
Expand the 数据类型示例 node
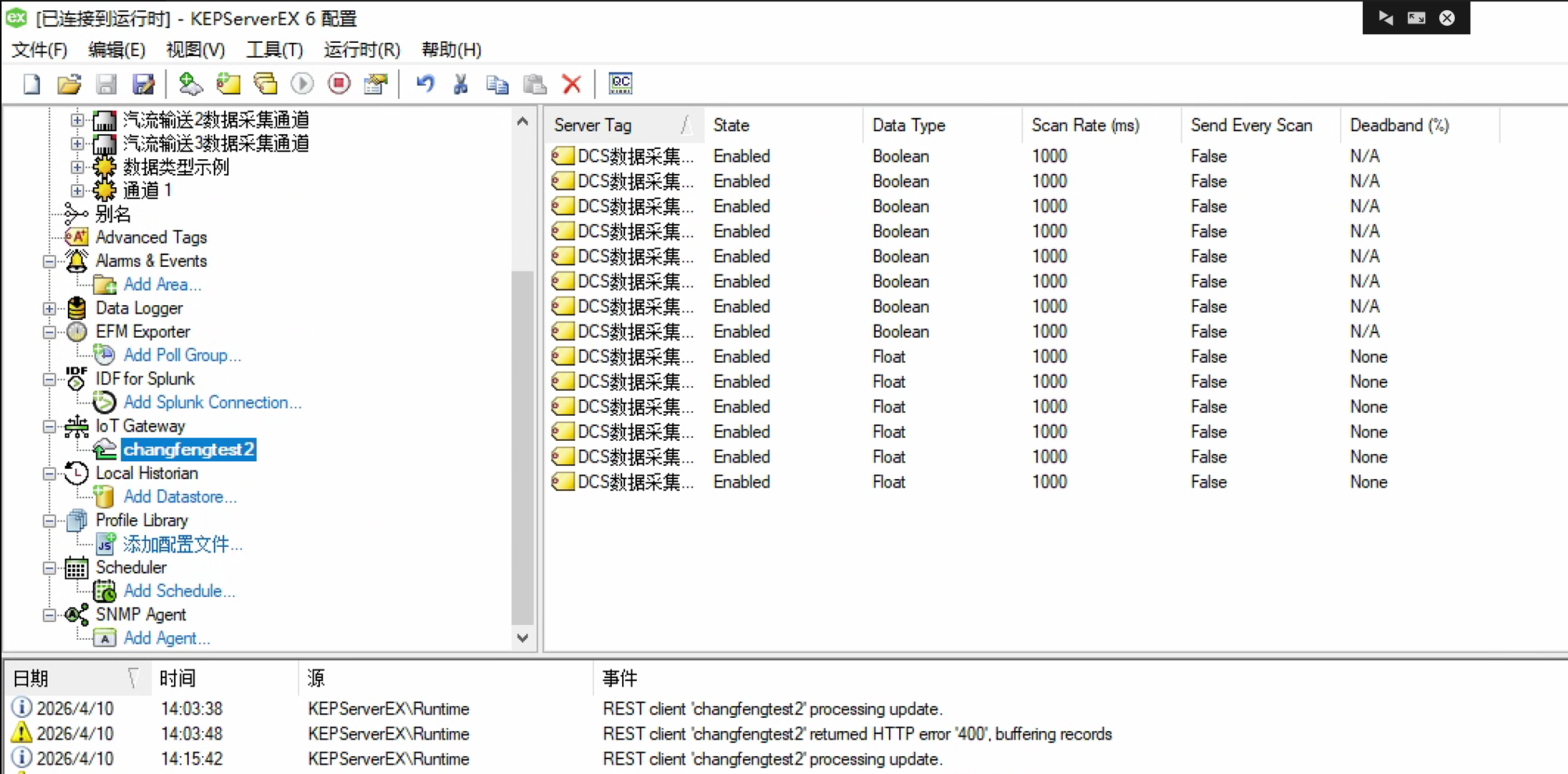pyautogui.click(x=76, y=167)
